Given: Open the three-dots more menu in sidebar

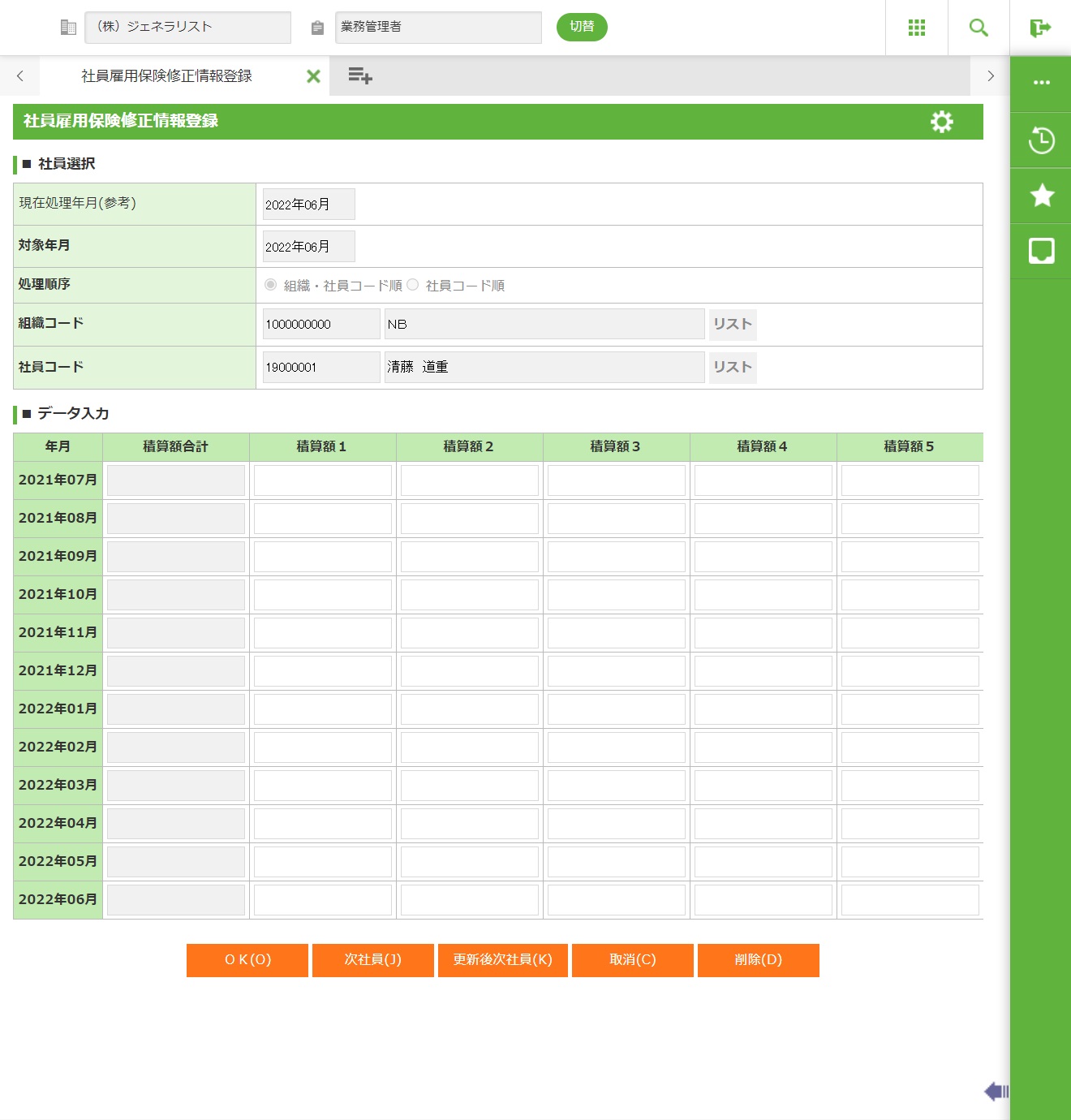Looking at the screenshot, I should [x=1041, y=83].
